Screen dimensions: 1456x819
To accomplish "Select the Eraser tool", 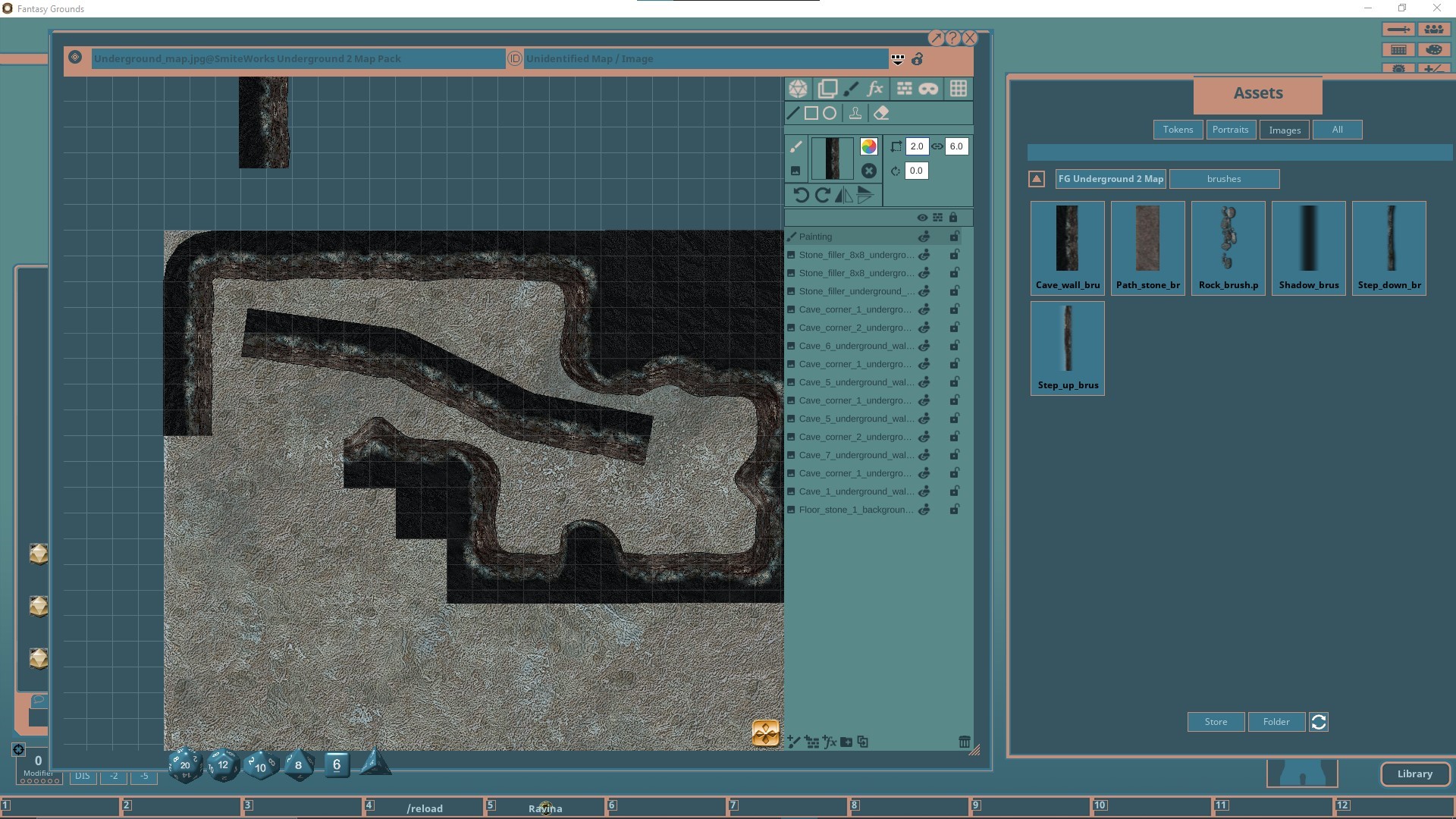I will (x=881, y=113).
